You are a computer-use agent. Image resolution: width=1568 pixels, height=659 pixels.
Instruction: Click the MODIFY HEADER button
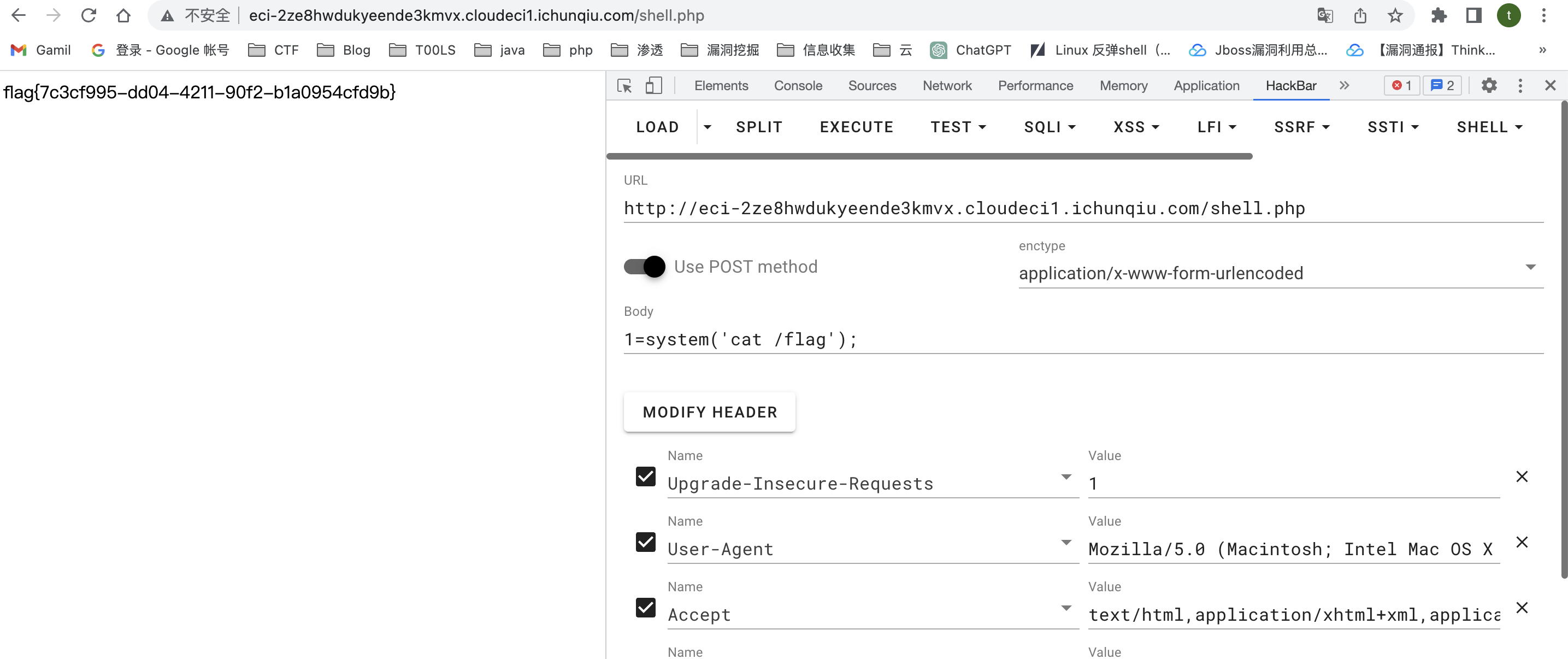tap(710, 413)
